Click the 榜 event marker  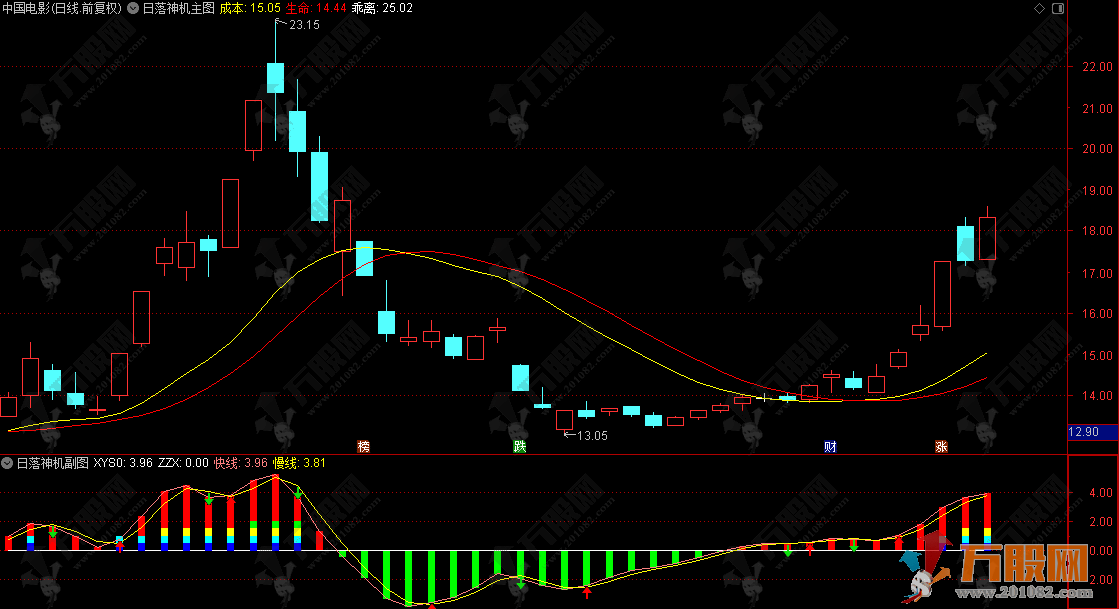[x=364, y=447]
